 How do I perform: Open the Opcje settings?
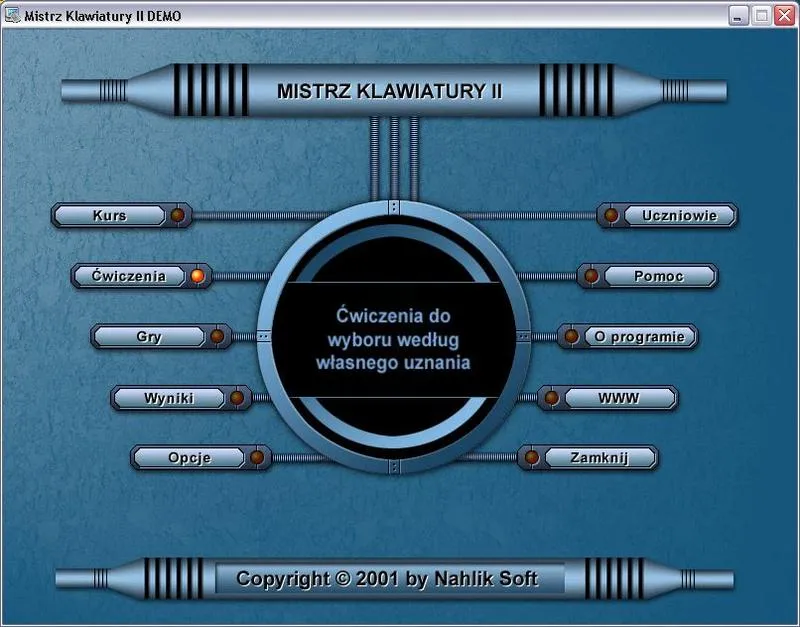pyautogui.click(x=188, y=458)
